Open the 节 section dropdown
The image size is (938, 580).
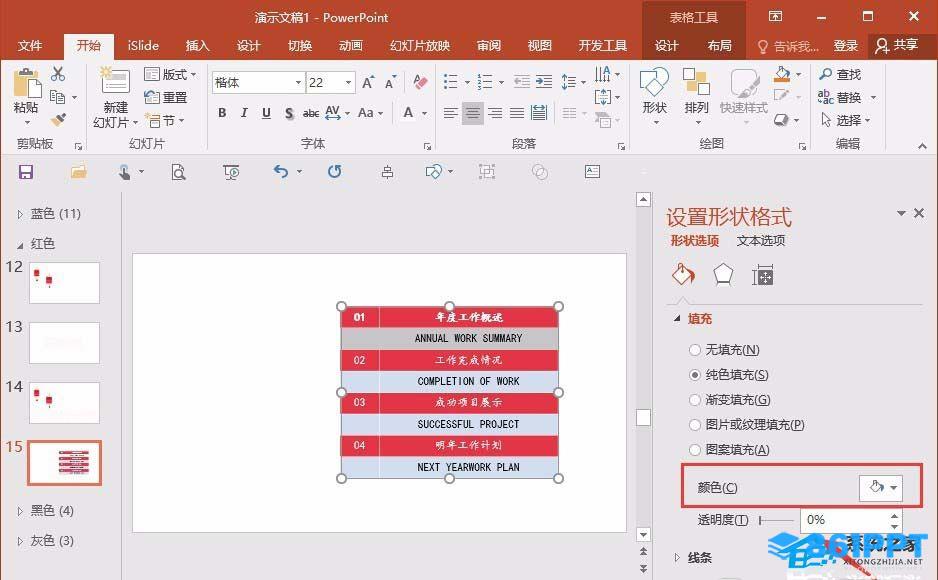[165, 121]
